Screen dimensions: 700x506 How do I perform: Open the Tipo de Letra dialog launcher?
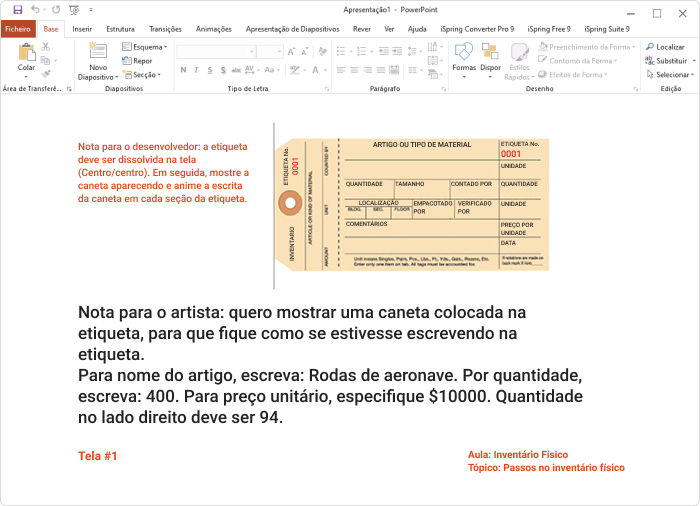tap(327, 89)
